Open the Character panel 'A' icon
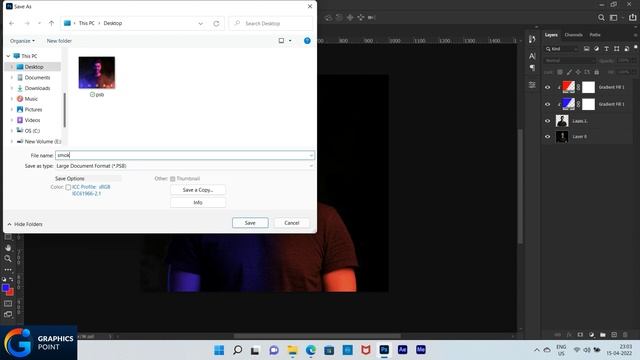 532,56
